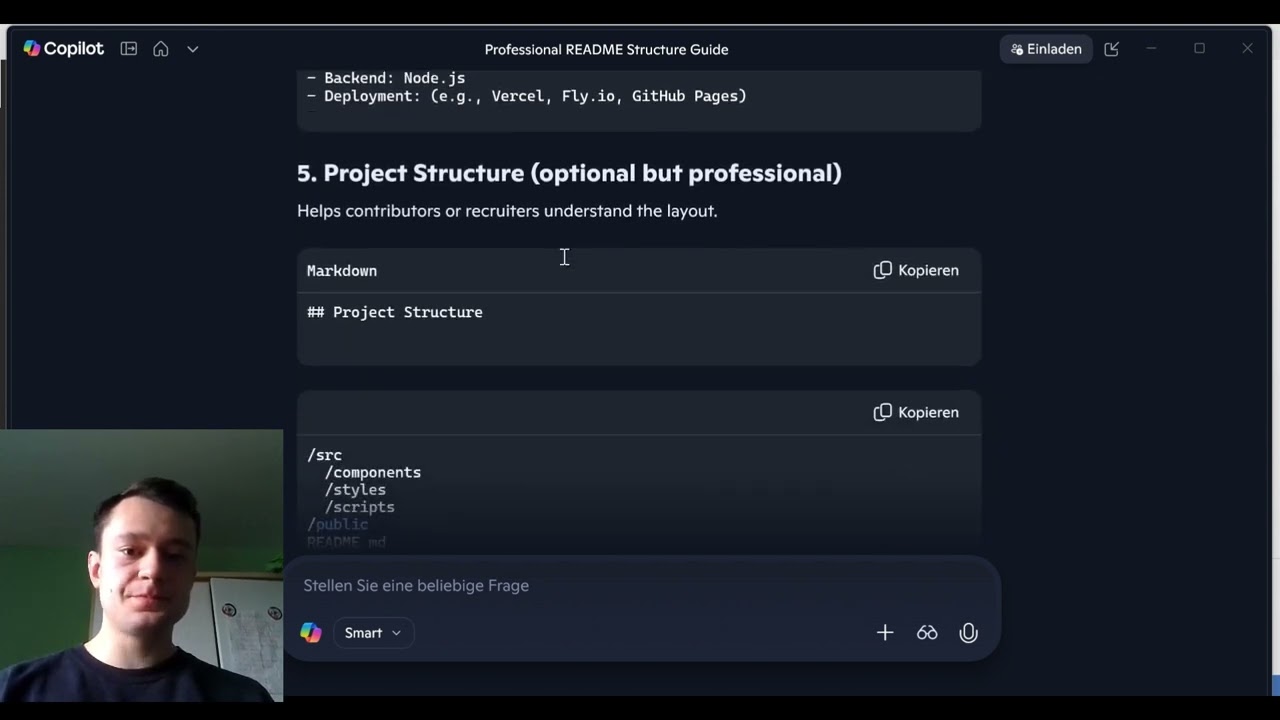Click the Deployment line with Vercel

point(527,96)
